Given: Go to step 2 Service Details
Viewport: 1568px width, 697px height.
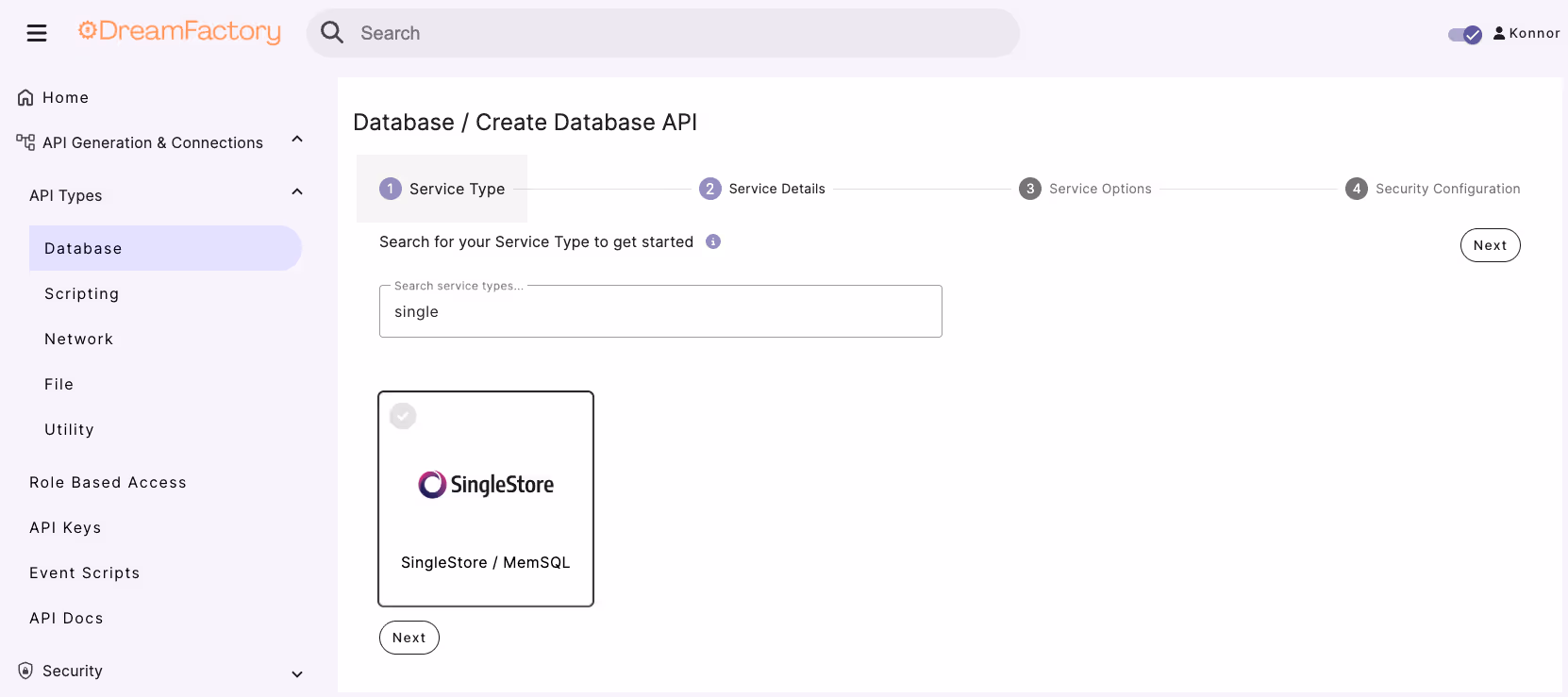Looking at the screenshot, I should click(x=762, y=189).
